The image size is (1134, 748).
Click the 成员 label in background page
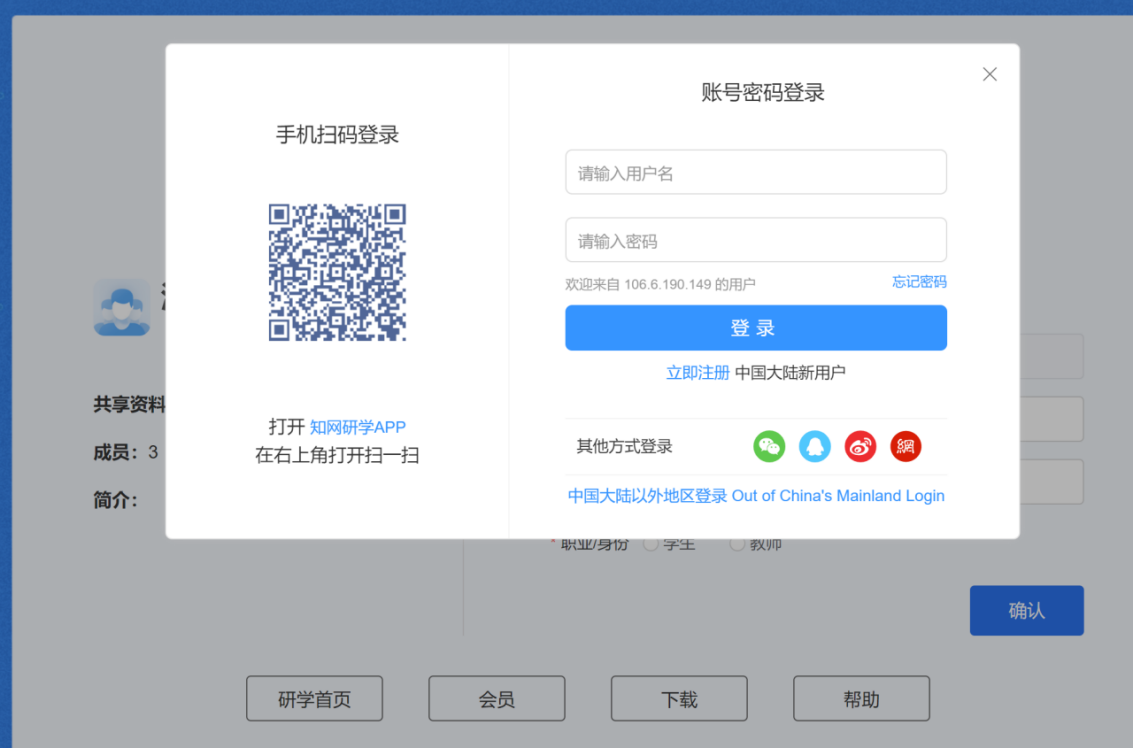point(116,453)
